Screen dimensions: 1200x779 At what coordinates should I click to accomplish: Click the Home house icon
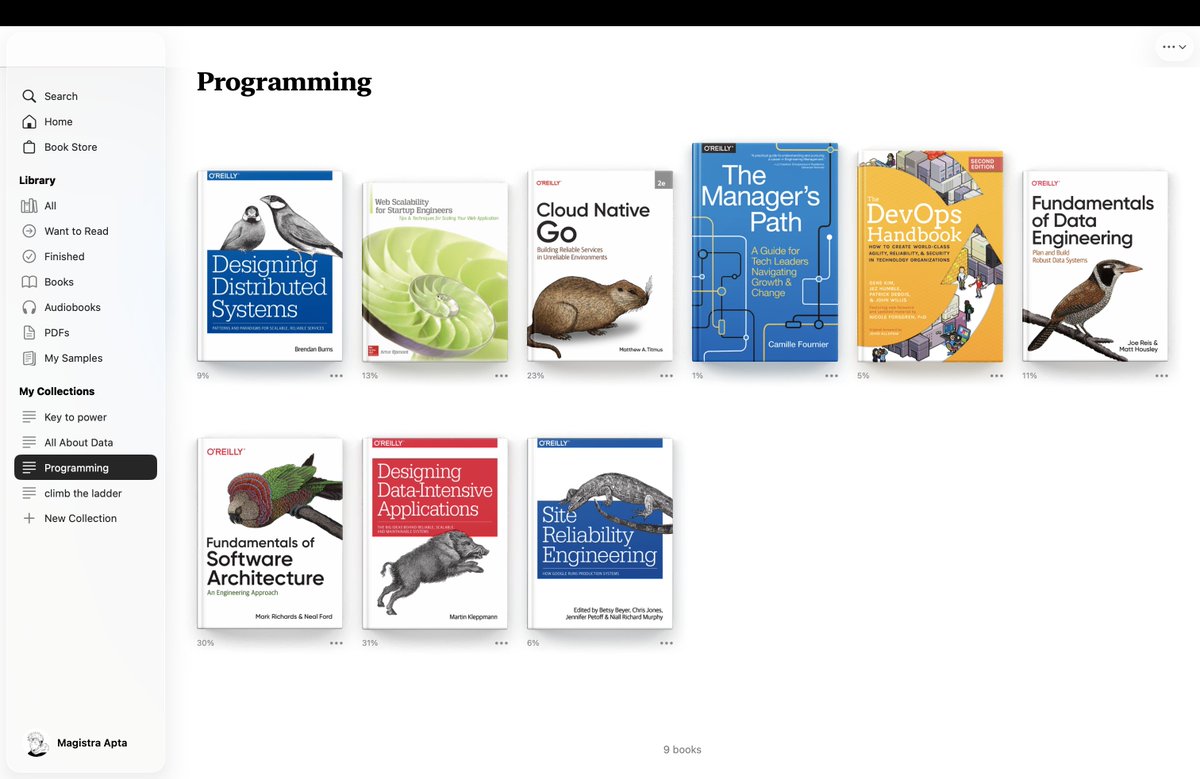[29, 122]
